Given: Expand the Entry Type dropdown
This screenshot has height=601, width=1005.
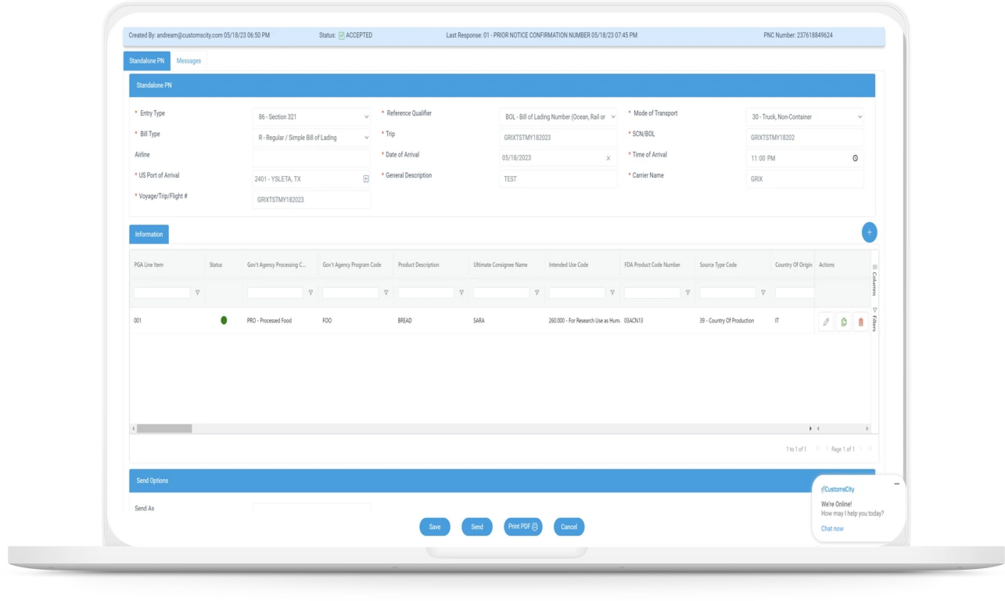Looking at the screenshot, I should 311,117.
